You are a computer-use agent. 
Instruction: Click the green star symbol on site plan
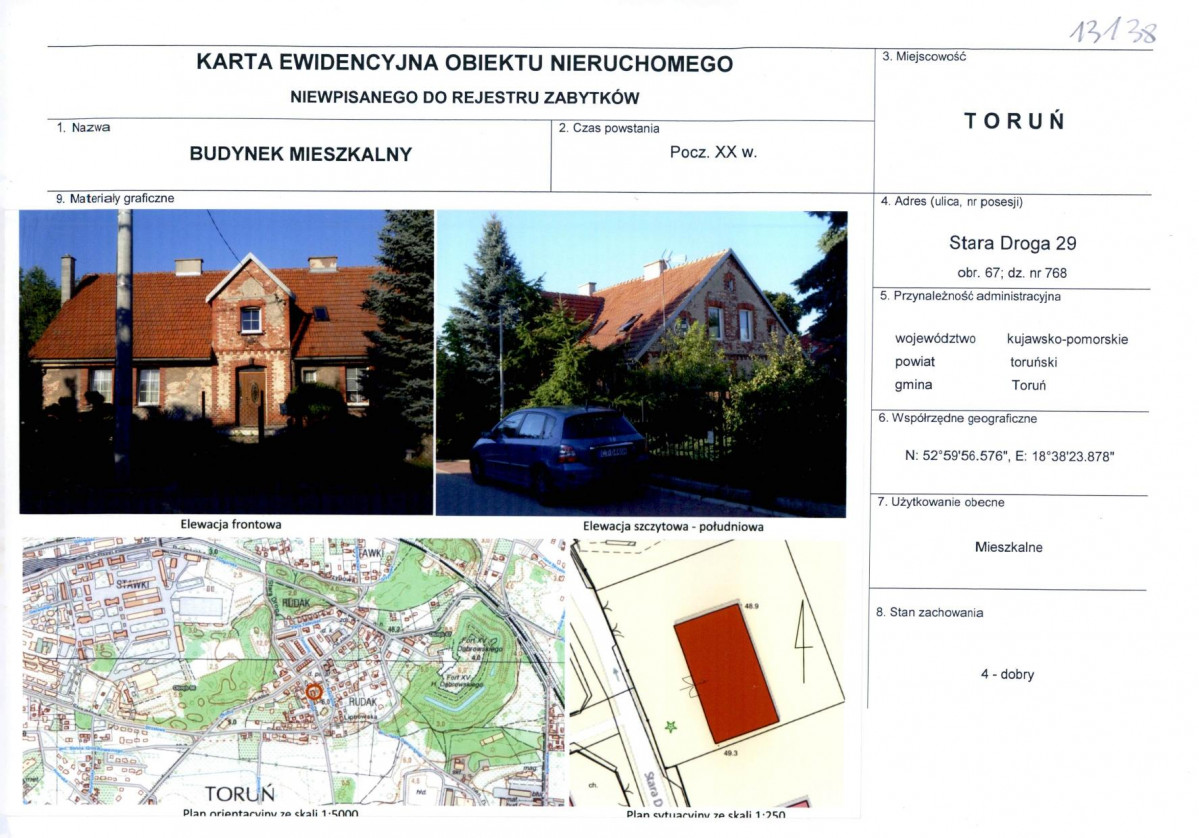click(671, 726)
